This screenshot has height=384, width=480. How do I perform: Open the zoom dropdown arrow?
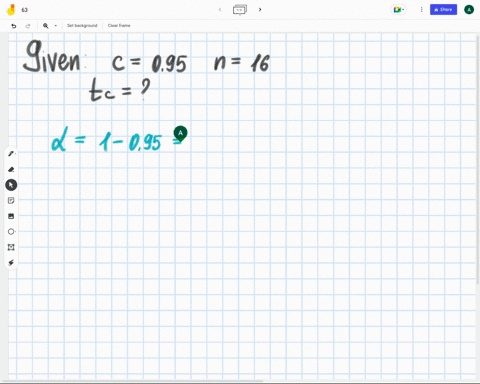pos(56,26)
